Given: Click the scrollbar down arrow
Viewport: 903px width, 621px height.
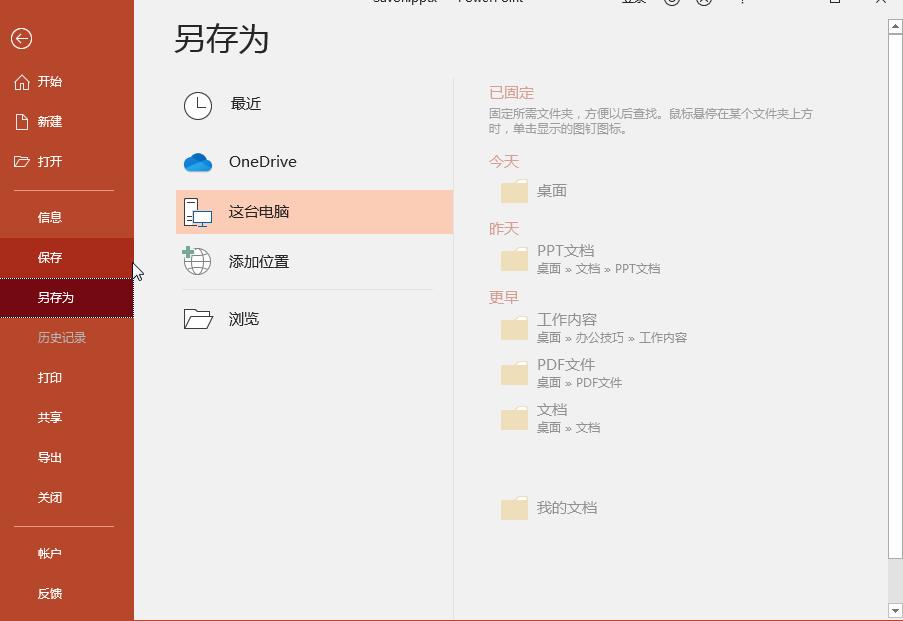Looking at the screenshot, I should tap(894, 613).
